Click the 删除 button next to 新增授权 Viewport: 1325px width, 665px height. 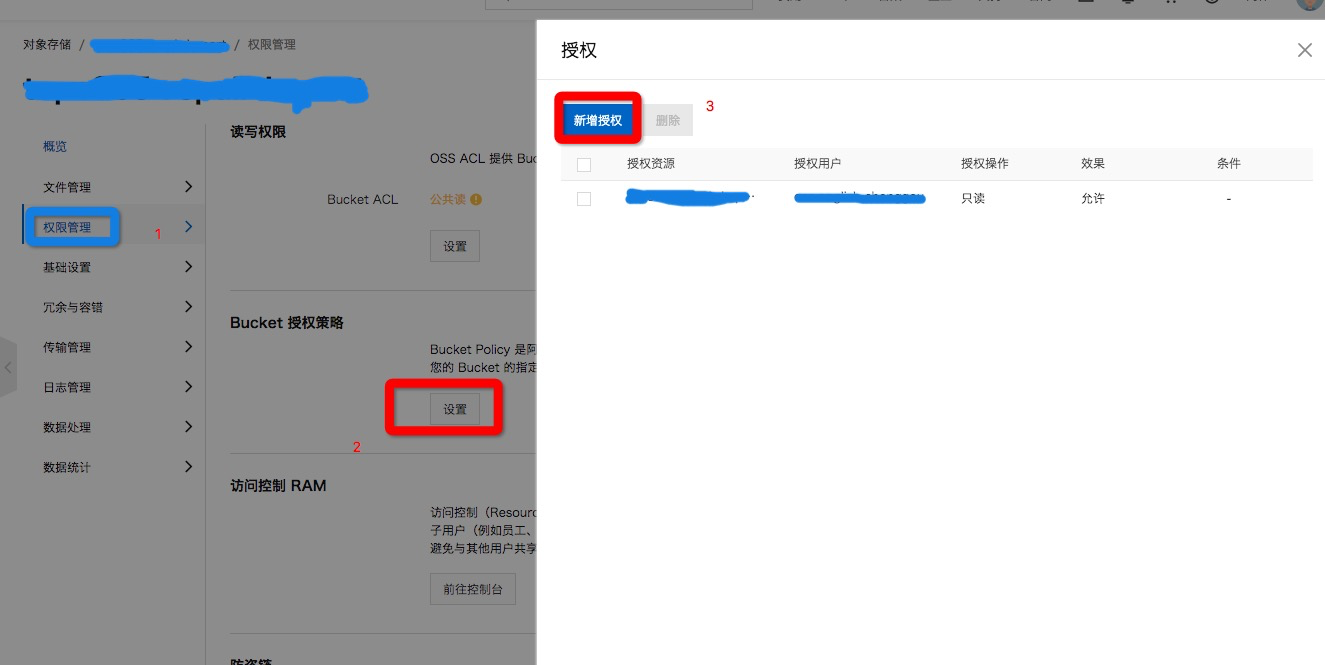668,121
